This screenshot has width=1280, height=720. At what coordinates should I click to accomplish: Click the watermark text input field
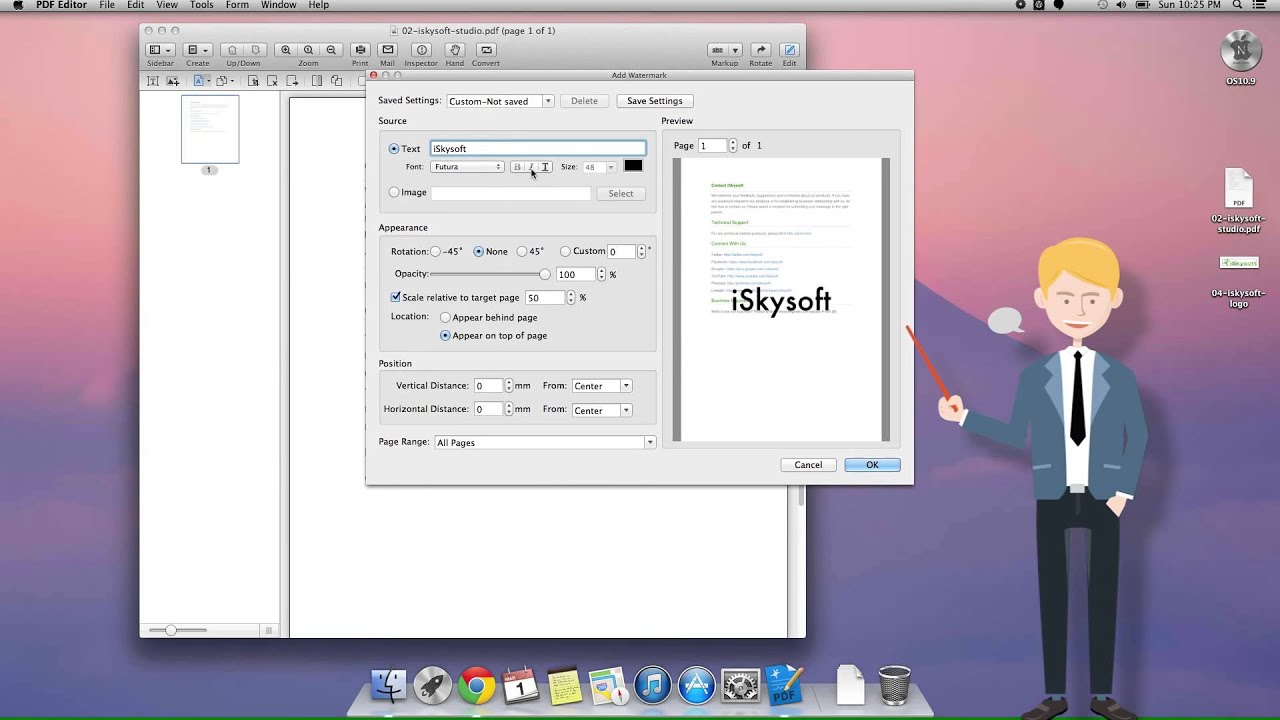pos(538,148)
